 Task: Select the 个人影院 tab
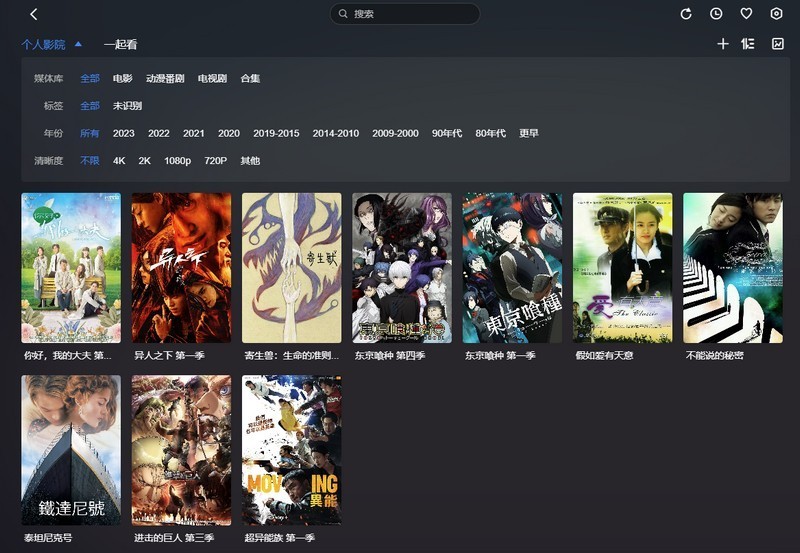tap(43, 44)
